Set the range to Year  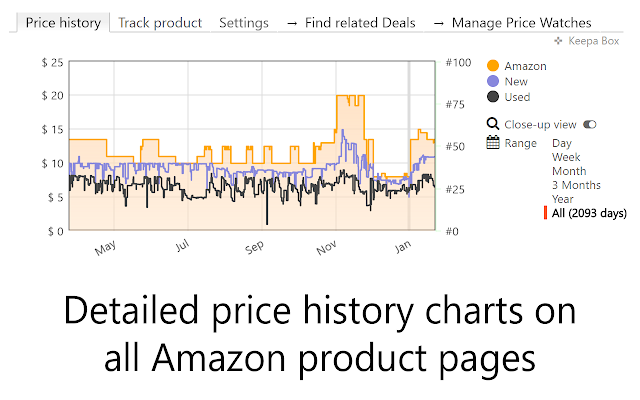[563, 199]
